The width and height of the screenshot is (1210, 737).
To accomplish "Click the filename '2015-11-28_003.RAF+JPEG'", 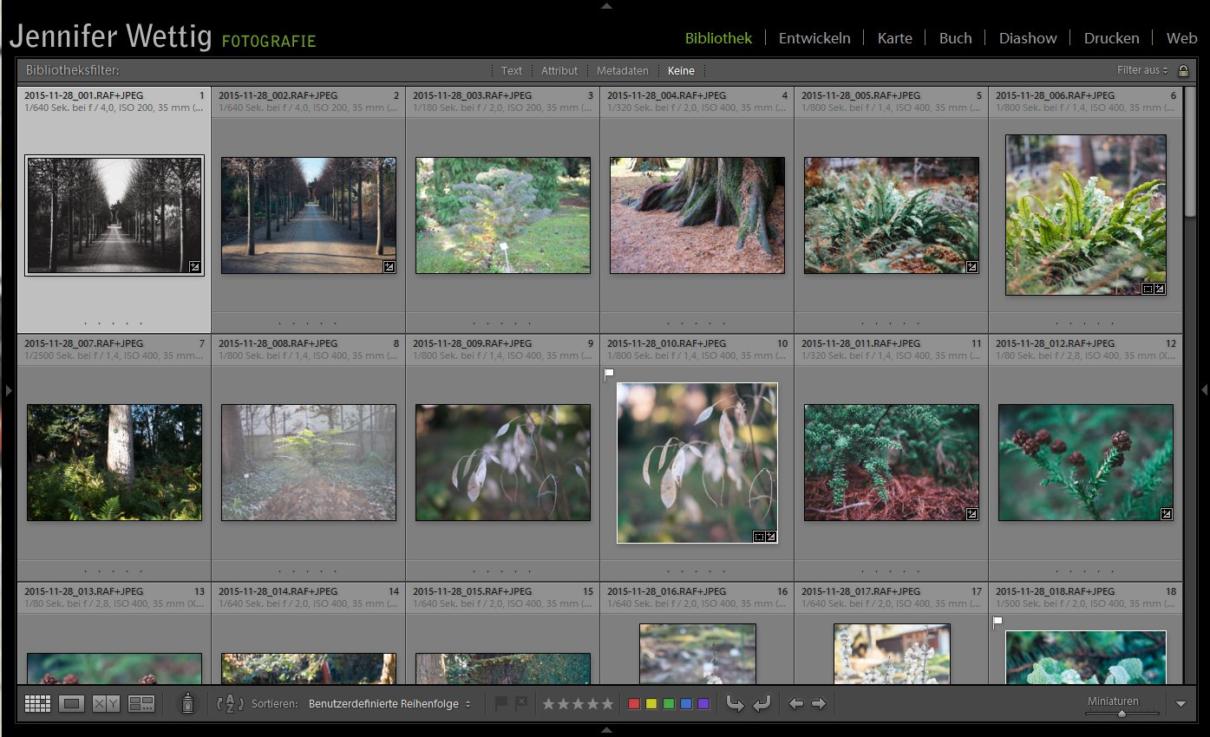I will coord(472,96).
